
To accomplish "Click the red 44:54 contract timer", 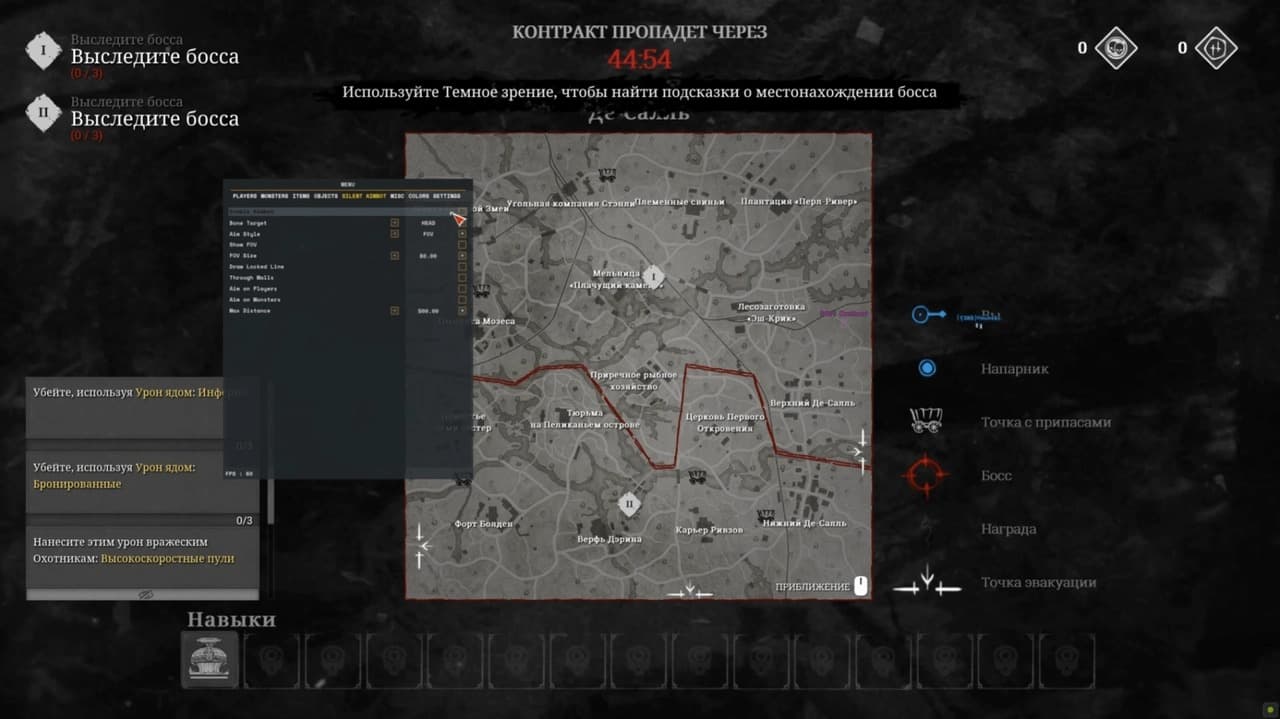I will click(x=640, y=59).
